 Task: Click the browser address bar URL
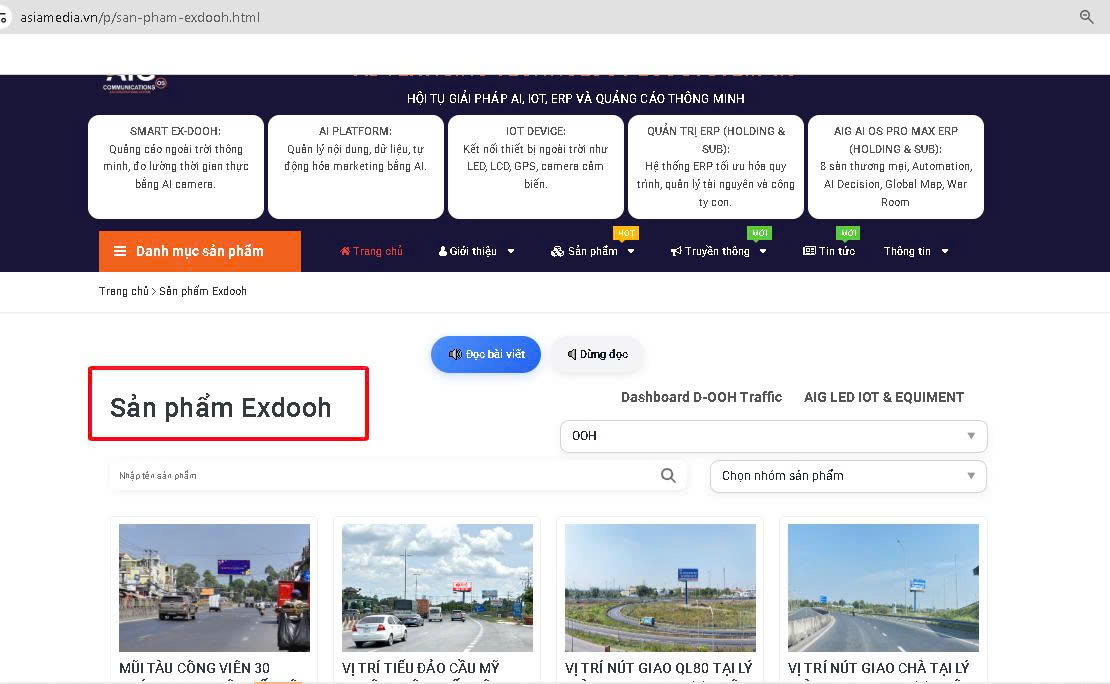tap(140, 17)
